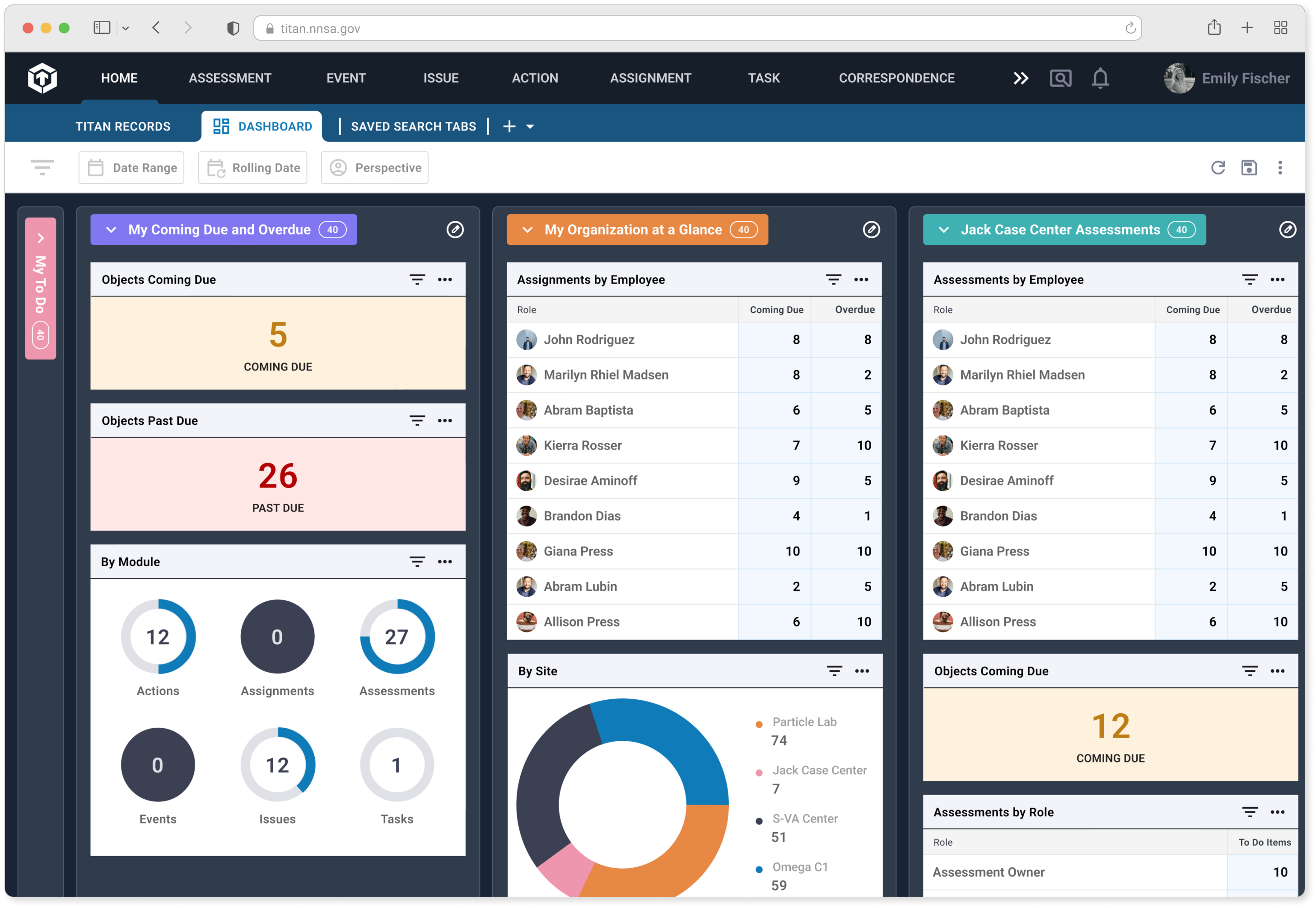Filter the Objects Past Due widget
The height and width of the screenshot is (908, 1316).
click(x=417, y=421)
